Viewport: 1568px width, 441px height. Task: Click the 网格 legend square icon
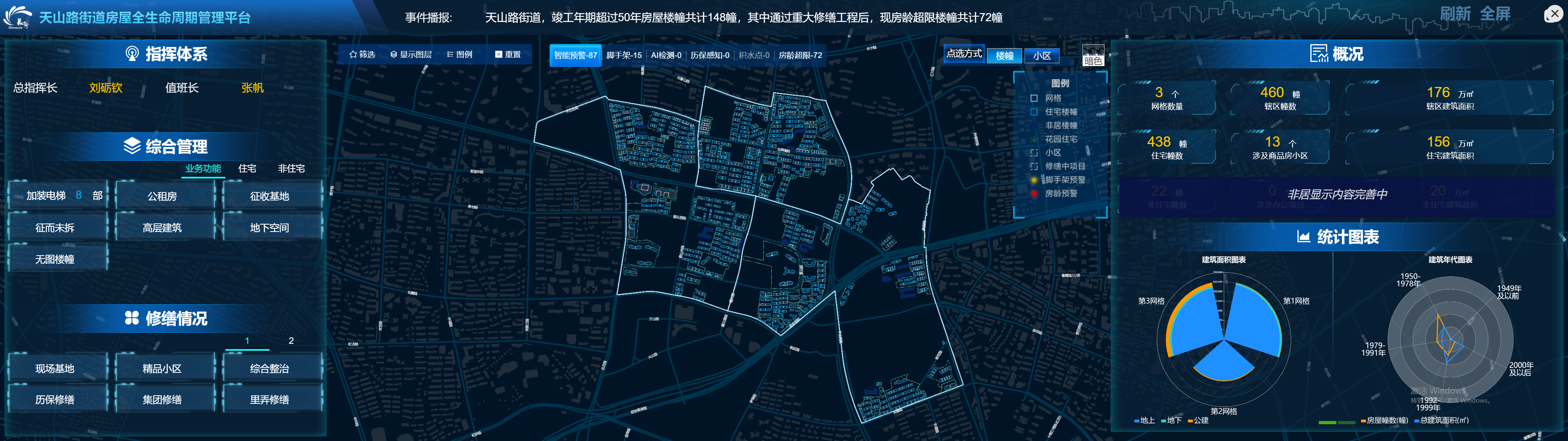click(x=1033, y=98)
